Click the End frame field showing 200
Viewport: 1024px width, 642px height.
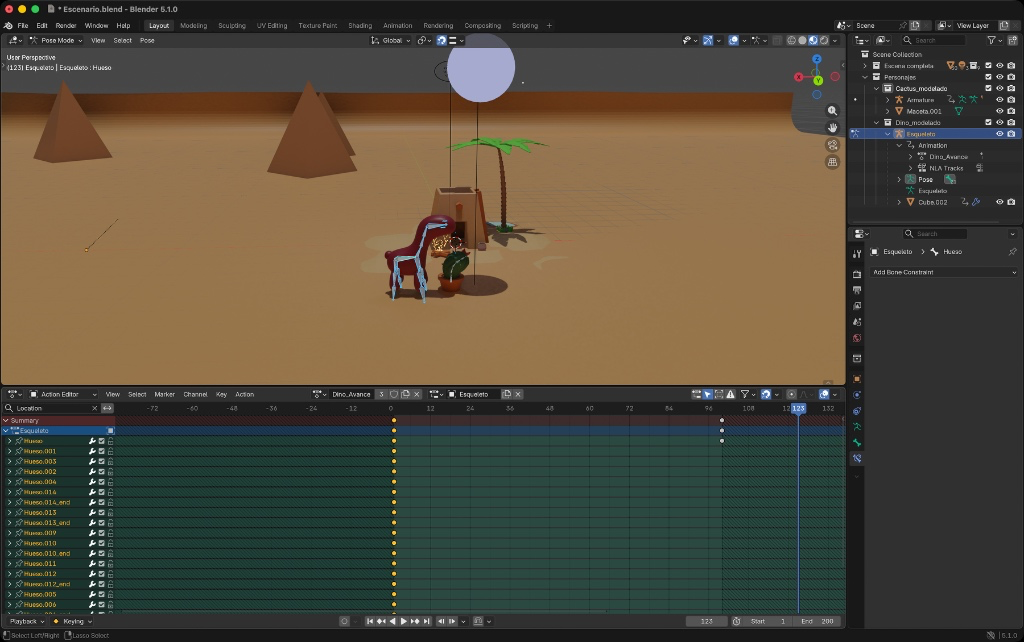pos(818,621)
